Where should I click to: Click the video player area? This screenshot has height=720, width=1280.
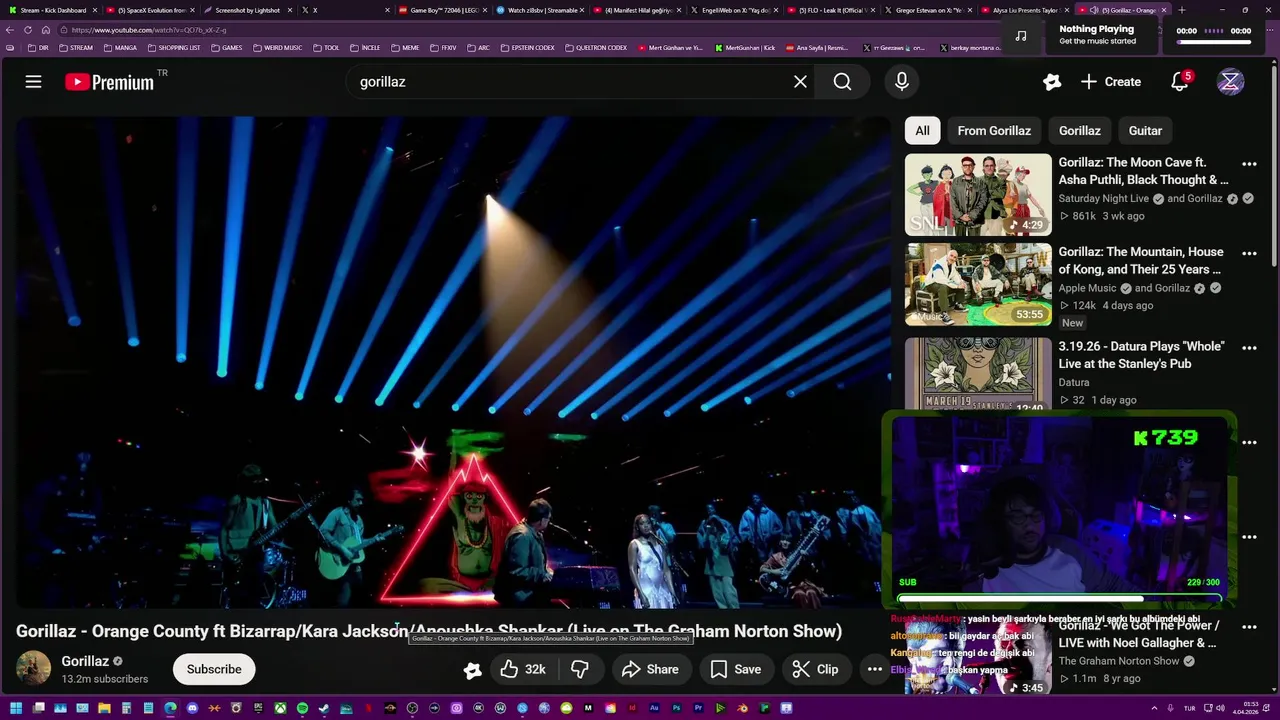pyautogui.click(x=452, y=362)
